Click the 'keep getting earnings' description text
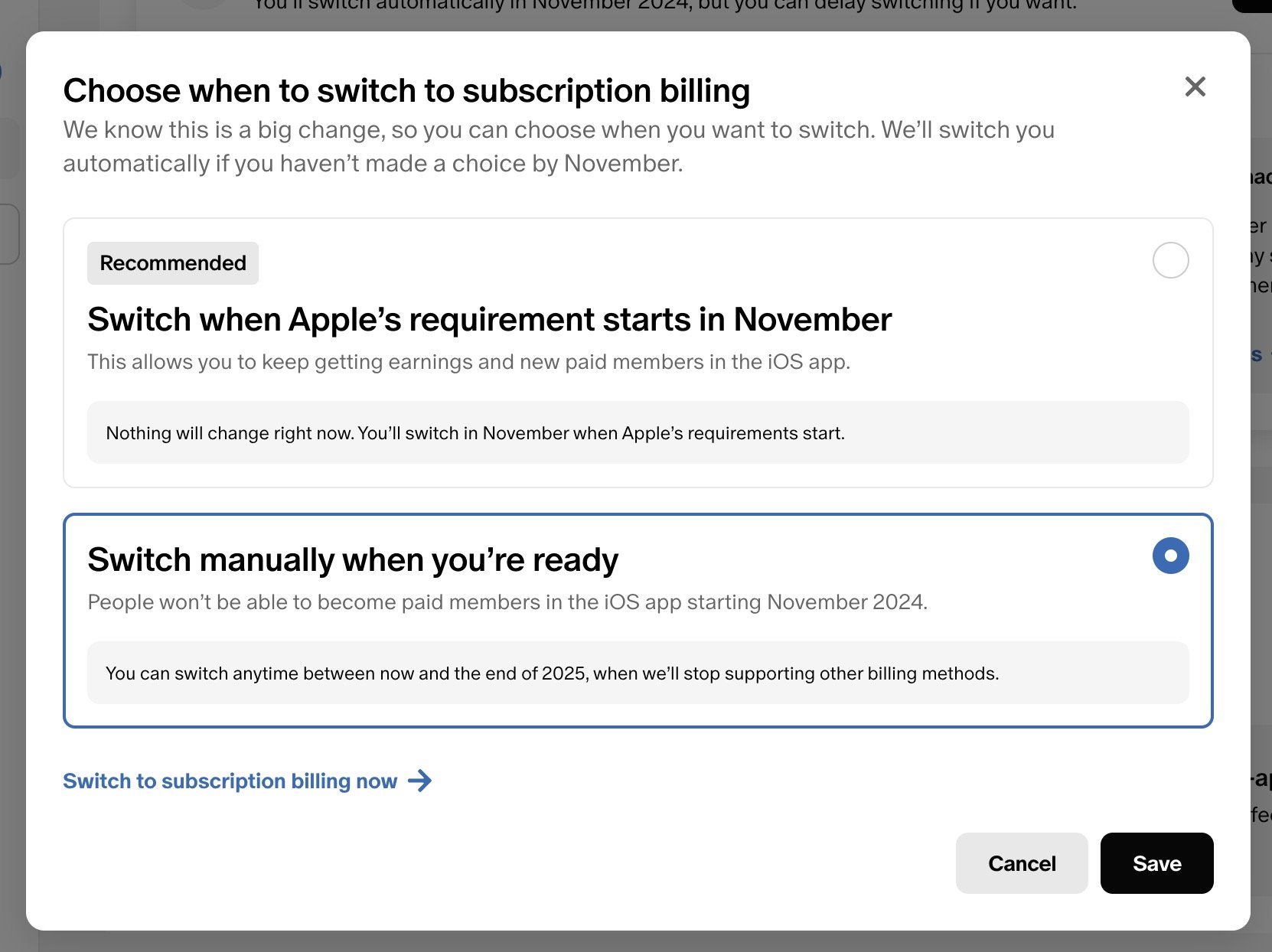Viewport: 1272px width, 952px height. point(468,362)
